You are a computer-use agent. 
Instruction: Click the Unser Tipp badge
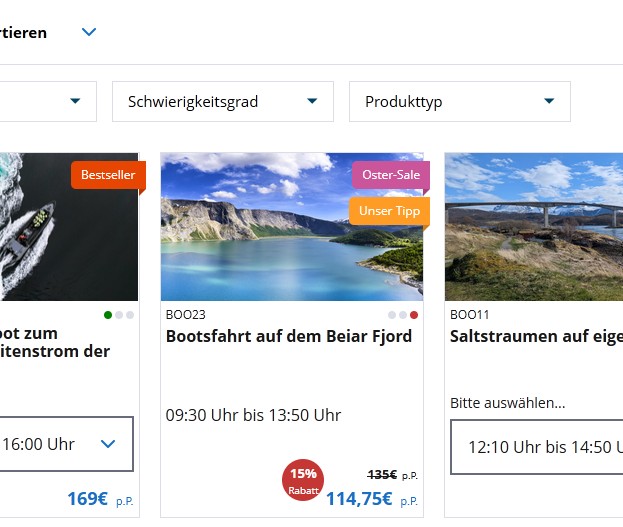[x=389, y=211]
